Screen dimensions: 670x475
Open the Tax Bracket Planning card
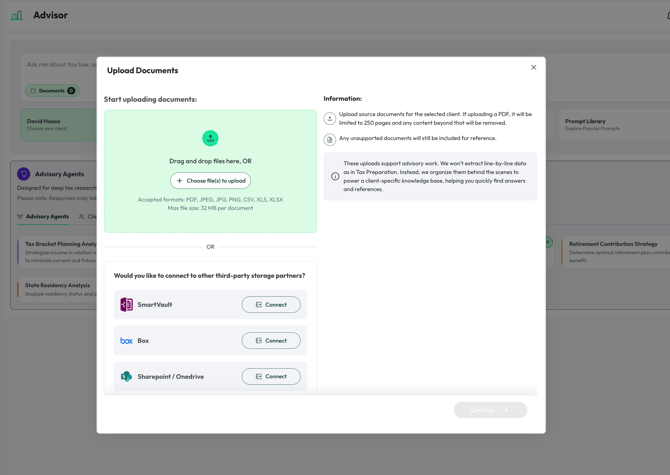pos(57,252)
